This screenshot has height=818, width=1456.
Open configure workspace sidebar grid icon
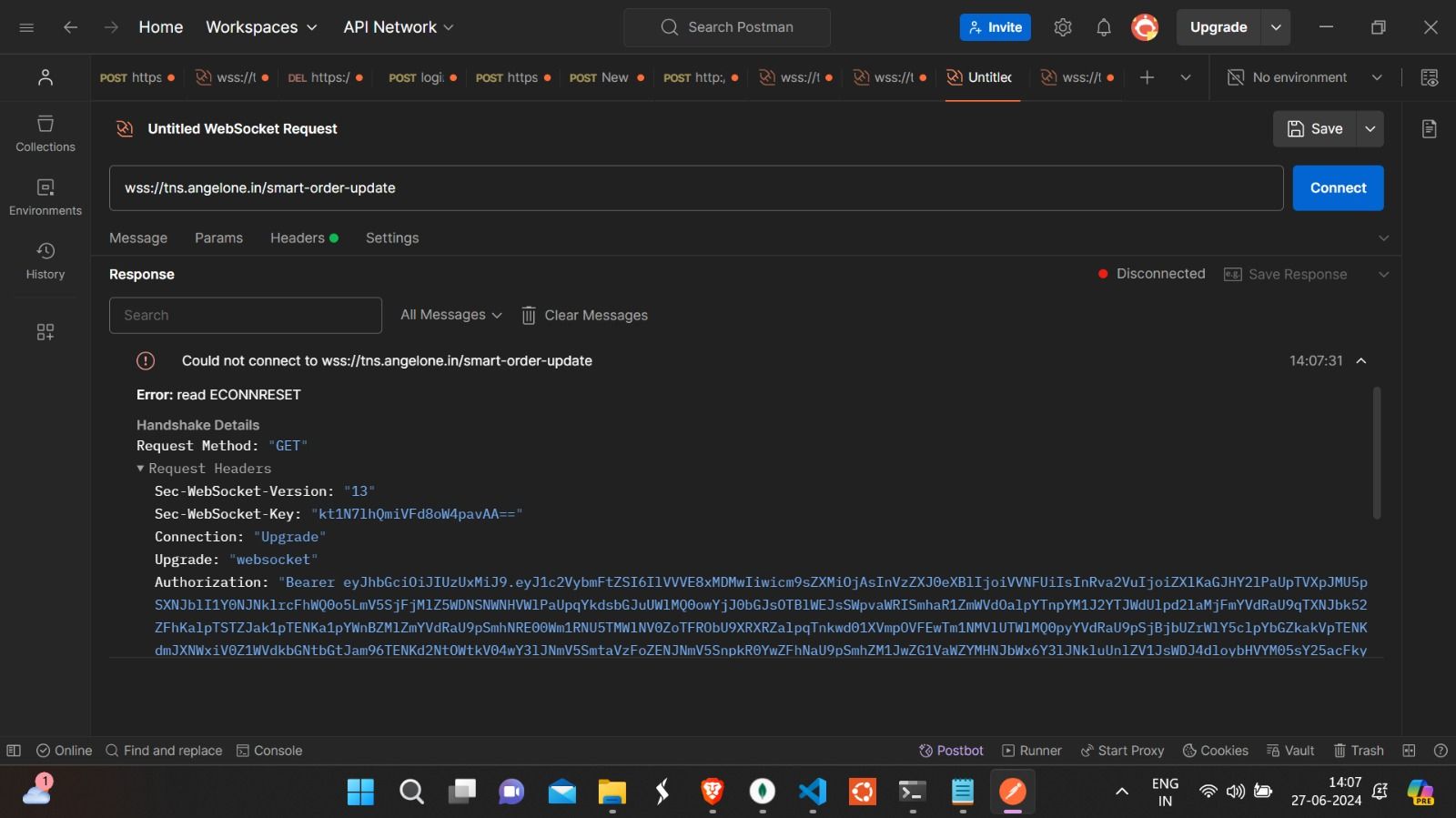pyautogui.click(x=45, y=332)
